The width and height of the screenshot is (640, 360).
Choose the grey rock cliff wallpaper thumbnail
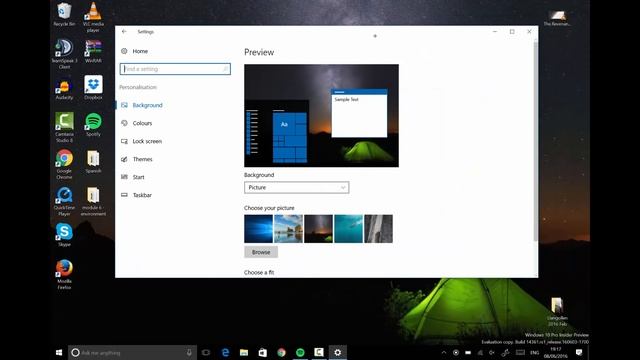[378, 229]
